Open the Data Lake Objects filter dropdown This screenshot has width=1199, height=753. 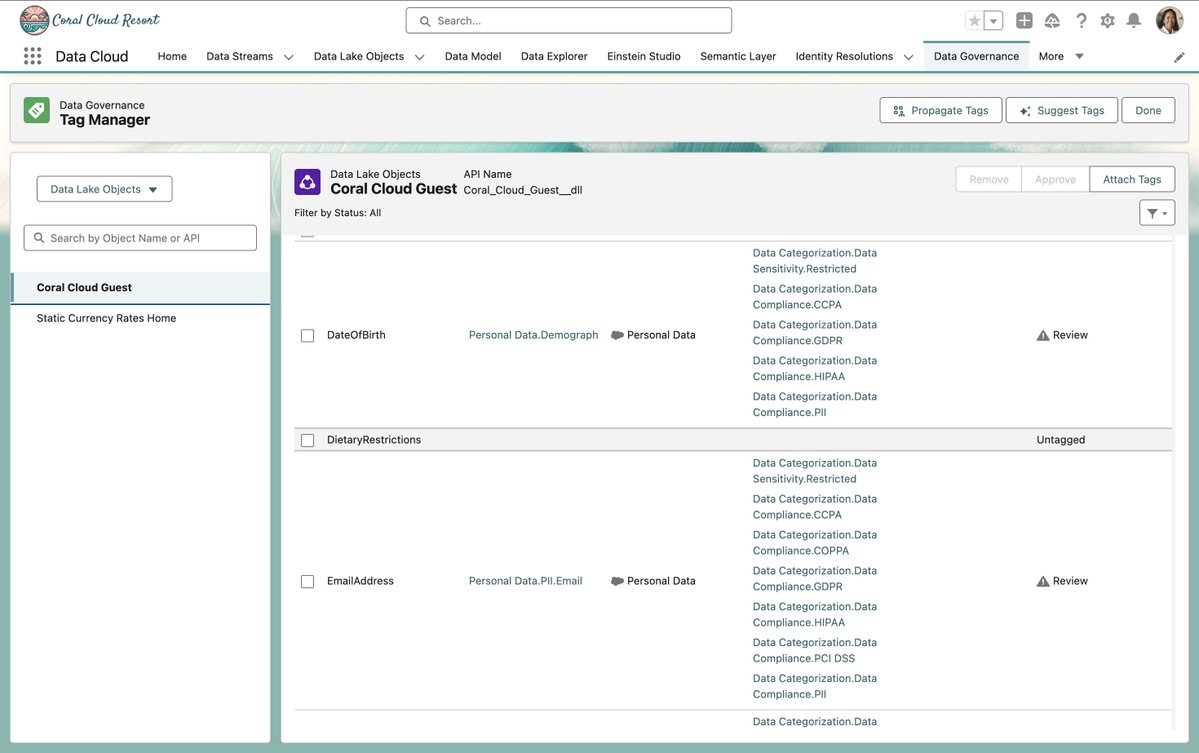104,187
